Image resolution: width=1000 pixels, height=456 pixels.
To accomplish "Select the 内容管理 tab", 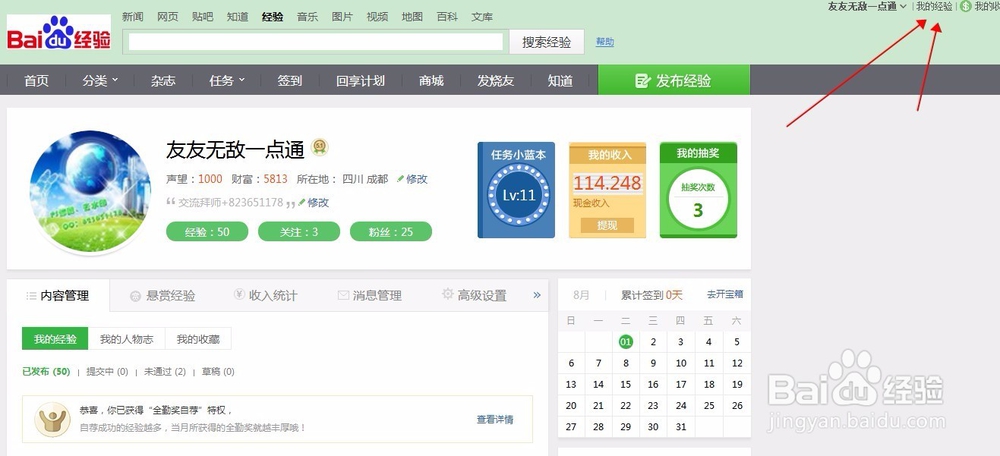I will coord(58,295).
